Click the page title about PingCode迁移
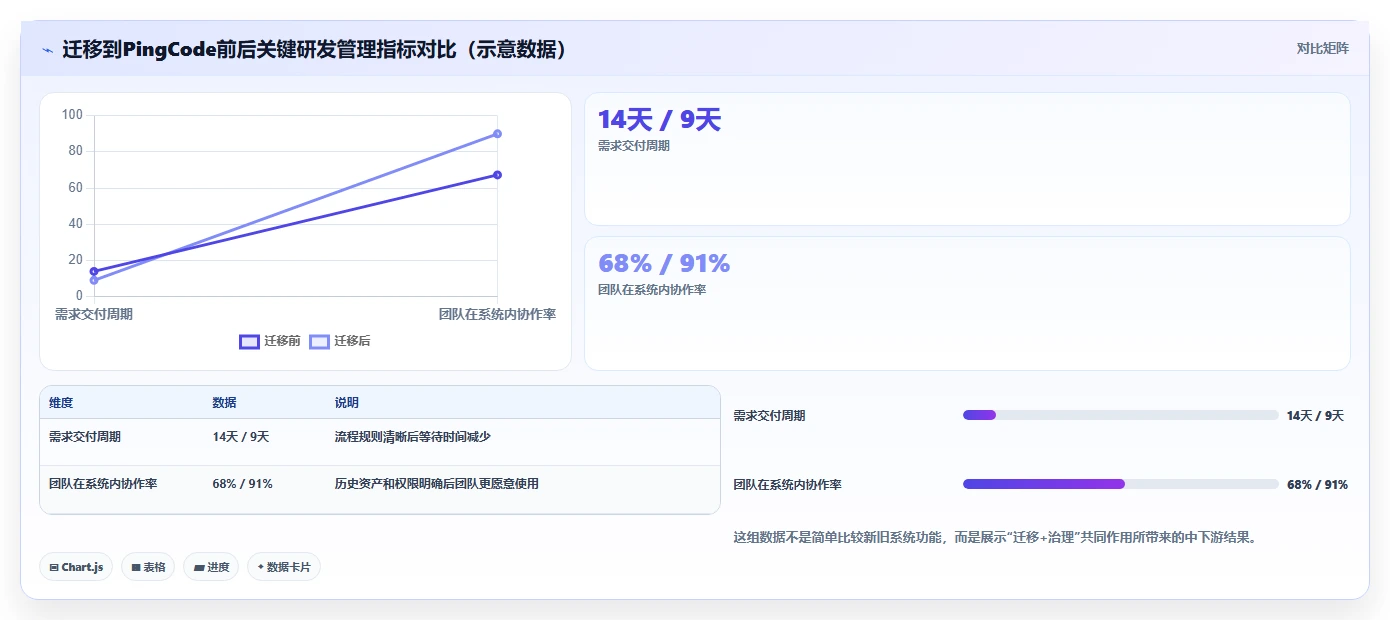 click(316, 50)
